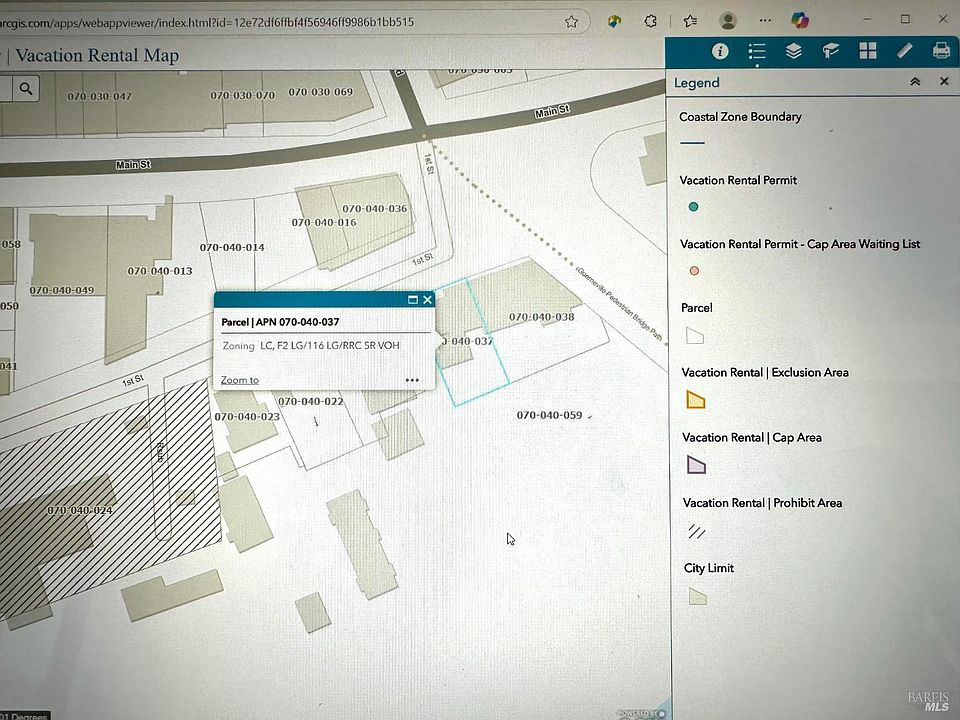The width and height of the screenshot is (960, 720).
Task: Open the About info widget
Action: coord(719,52)
